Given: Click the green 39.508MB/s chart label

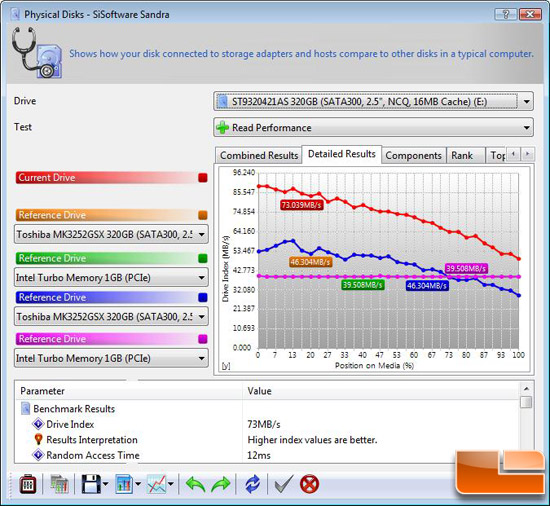Looking at the screenshot, I should pyautogui.click(x=363, y=285).
